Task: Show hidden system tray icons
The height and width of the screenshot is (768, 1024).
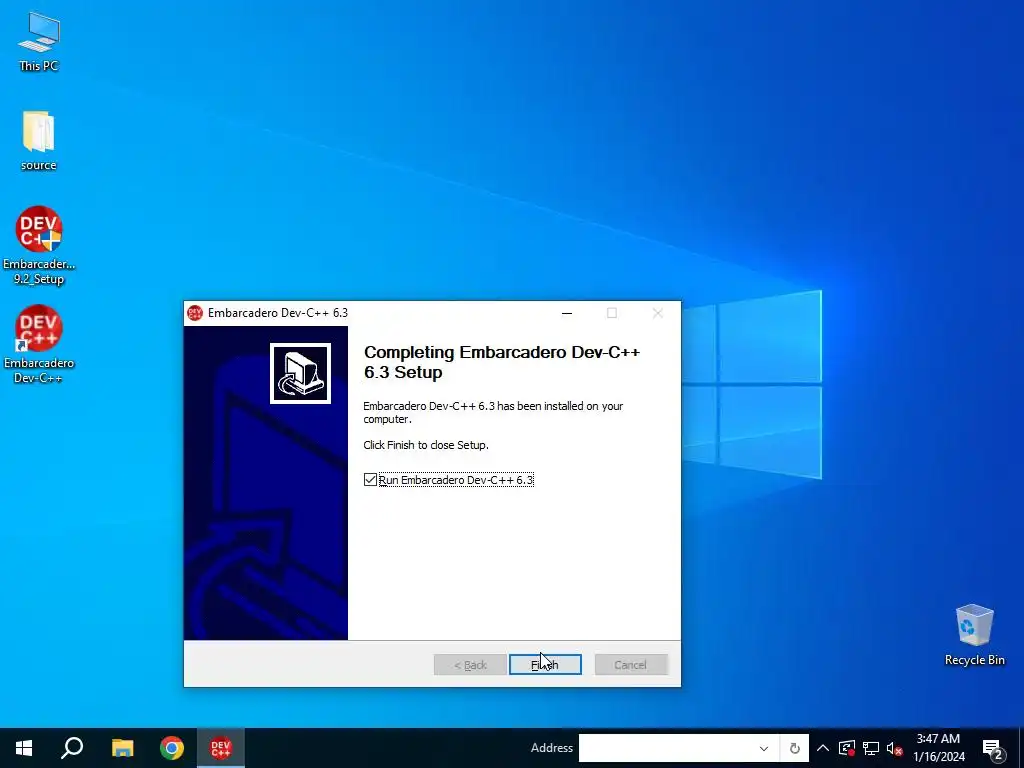Action: (x=823, y=748)
